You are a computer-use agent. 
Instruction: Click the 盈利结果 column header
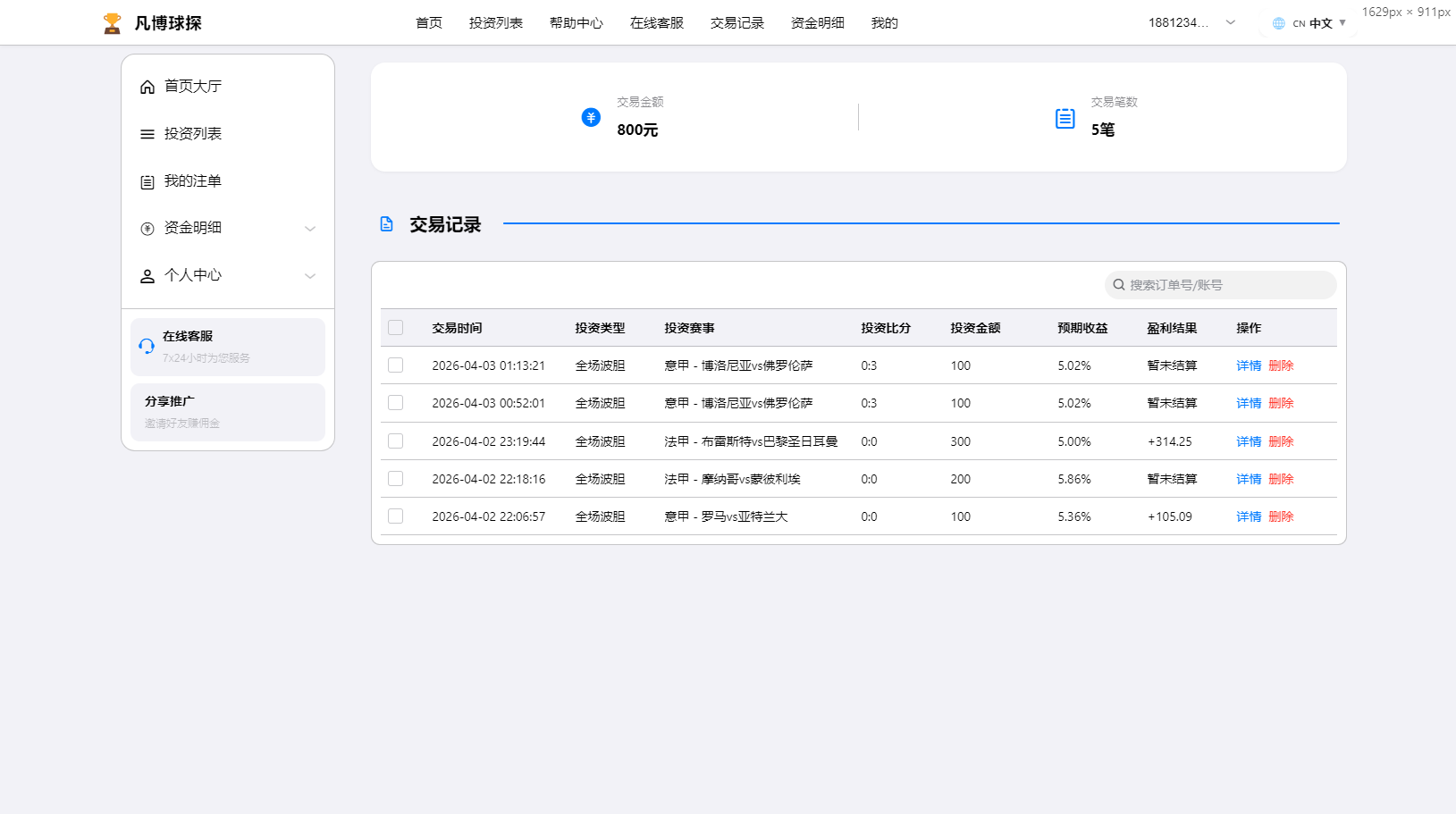(1172, 328)
